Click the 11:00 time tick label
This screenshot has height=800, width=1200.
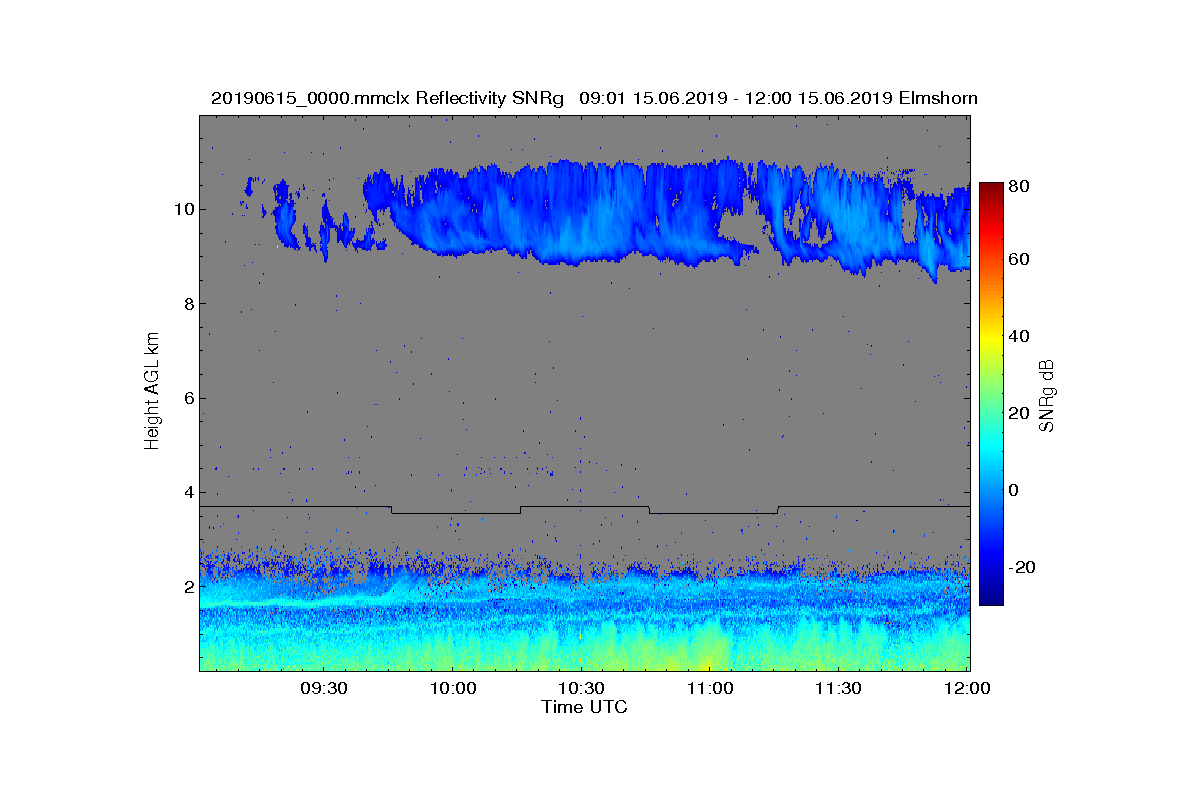(710, 688)
